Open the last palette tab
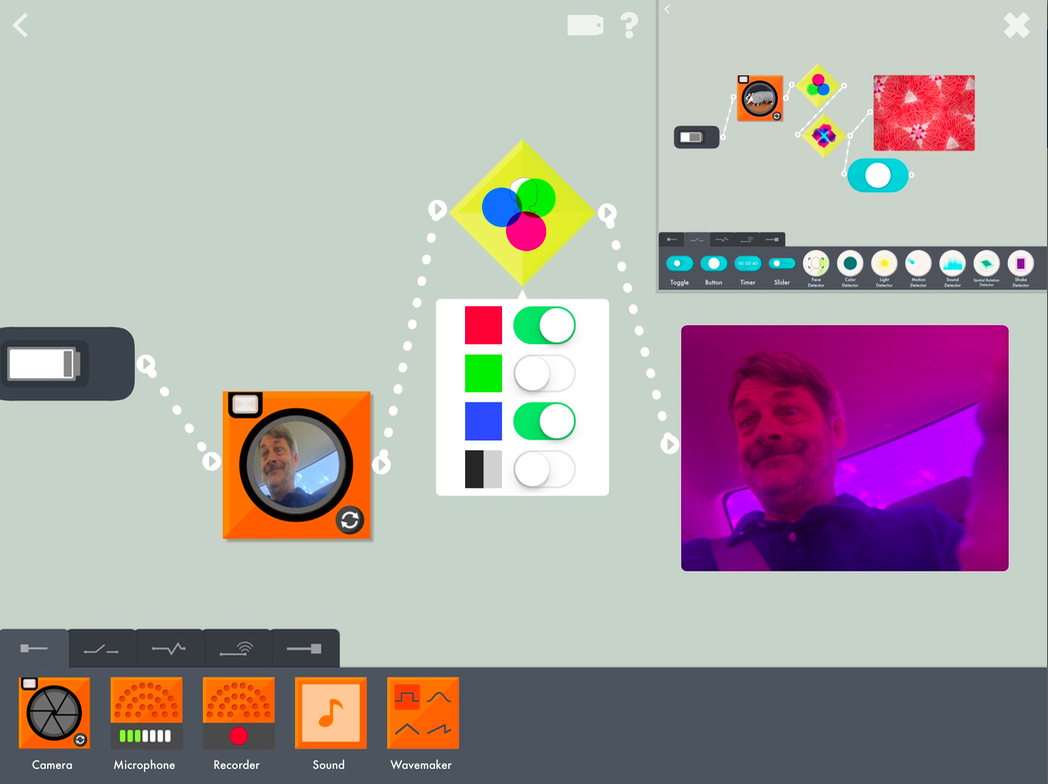Image resolution: width=1048 pixels, height=784 pixels. tap(305, 648)
